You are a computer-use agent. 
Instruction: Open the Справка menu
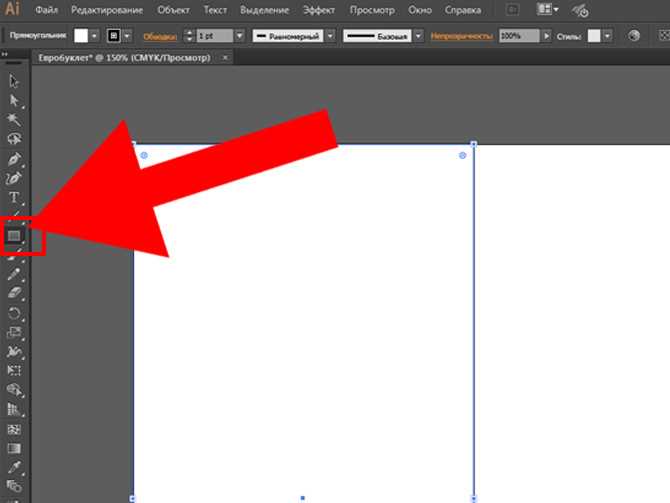coord(463,10)
